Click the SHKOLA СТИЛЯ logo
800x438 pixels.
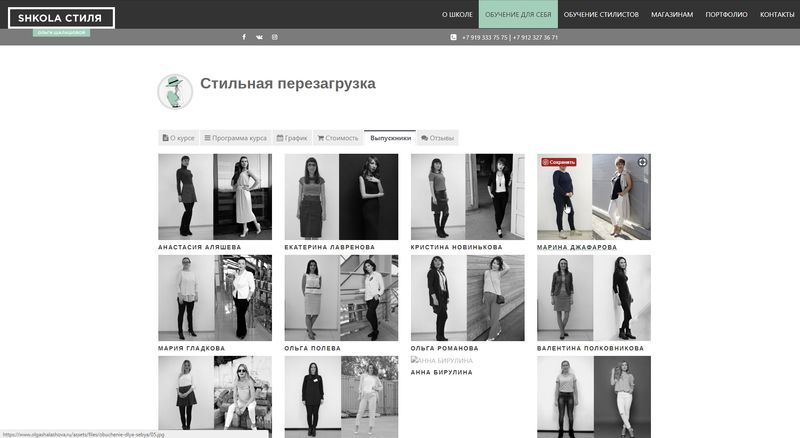point(61,18)
